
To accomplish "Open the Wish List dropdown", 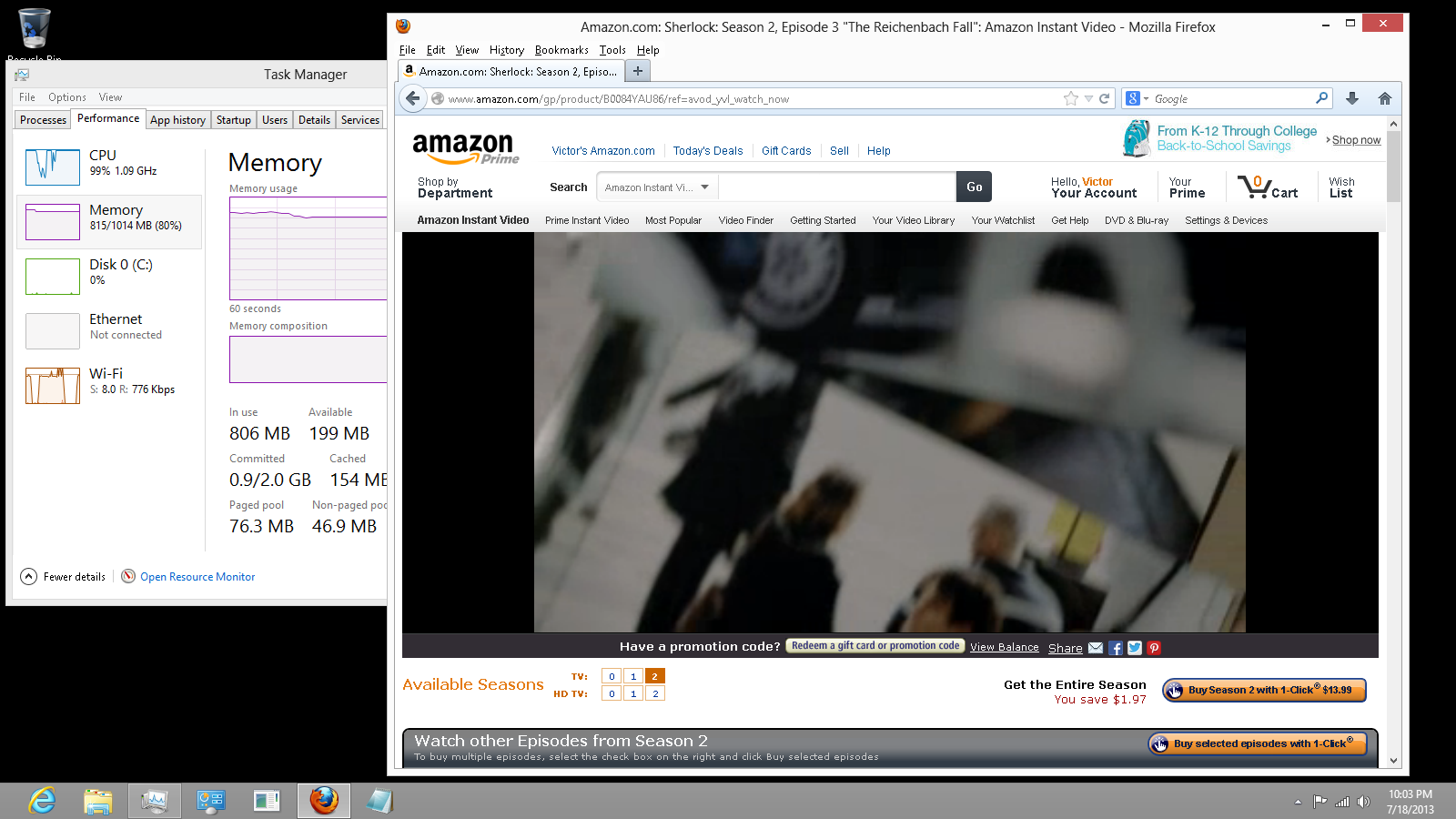I will point(1341,187).
